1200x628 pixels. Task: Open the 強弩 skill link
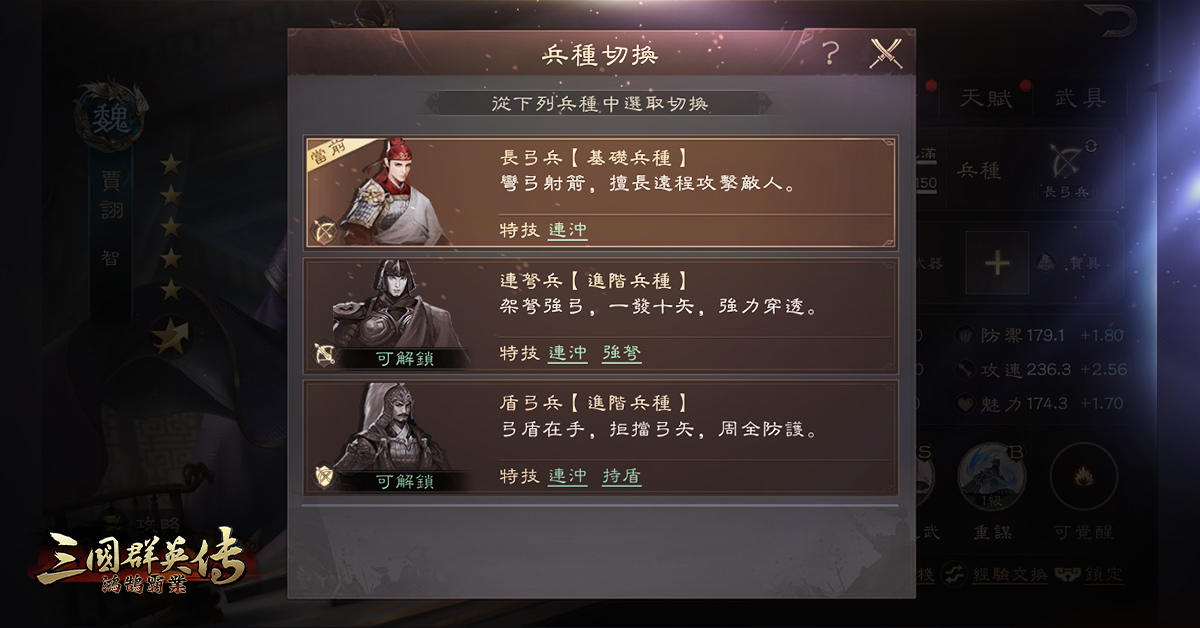point(622,353)
